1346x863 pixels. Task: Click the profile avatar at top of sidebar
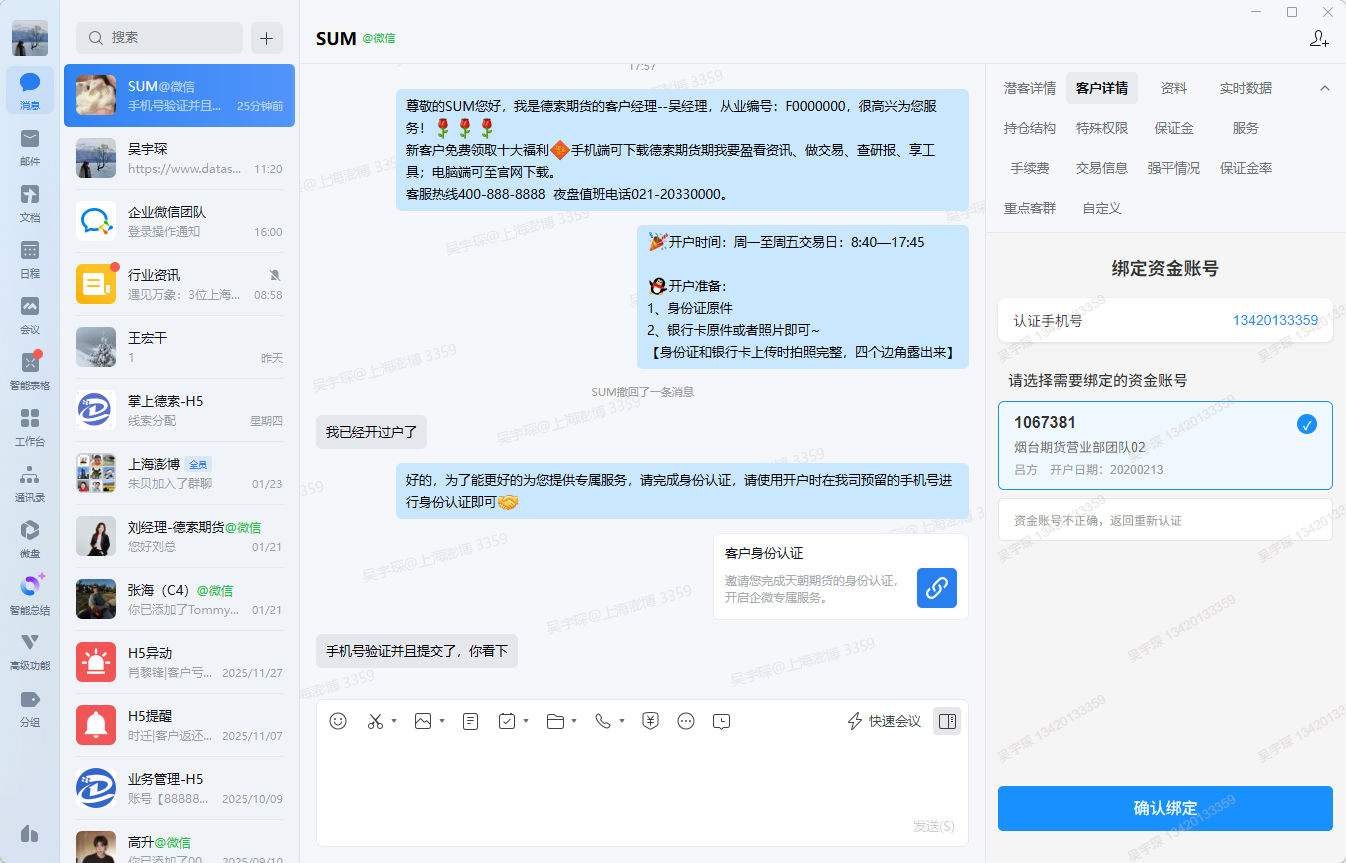(x=30, y=38)
